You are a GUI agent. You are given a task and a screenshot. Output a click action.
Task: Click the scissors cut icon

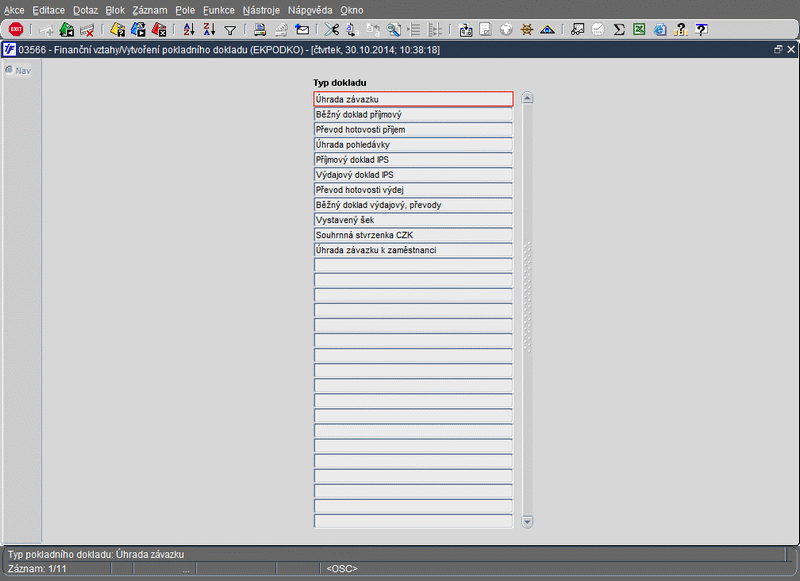[332, 30]
